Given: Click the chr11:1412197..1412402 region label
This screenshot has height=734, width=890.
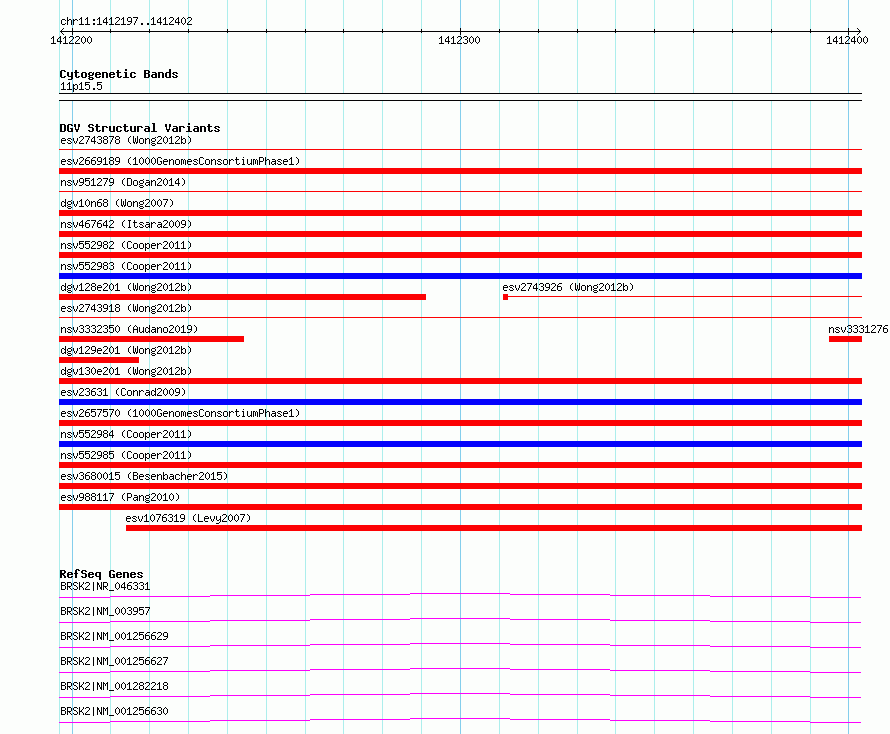Looking at the screenshot, I should coord(126,22).
